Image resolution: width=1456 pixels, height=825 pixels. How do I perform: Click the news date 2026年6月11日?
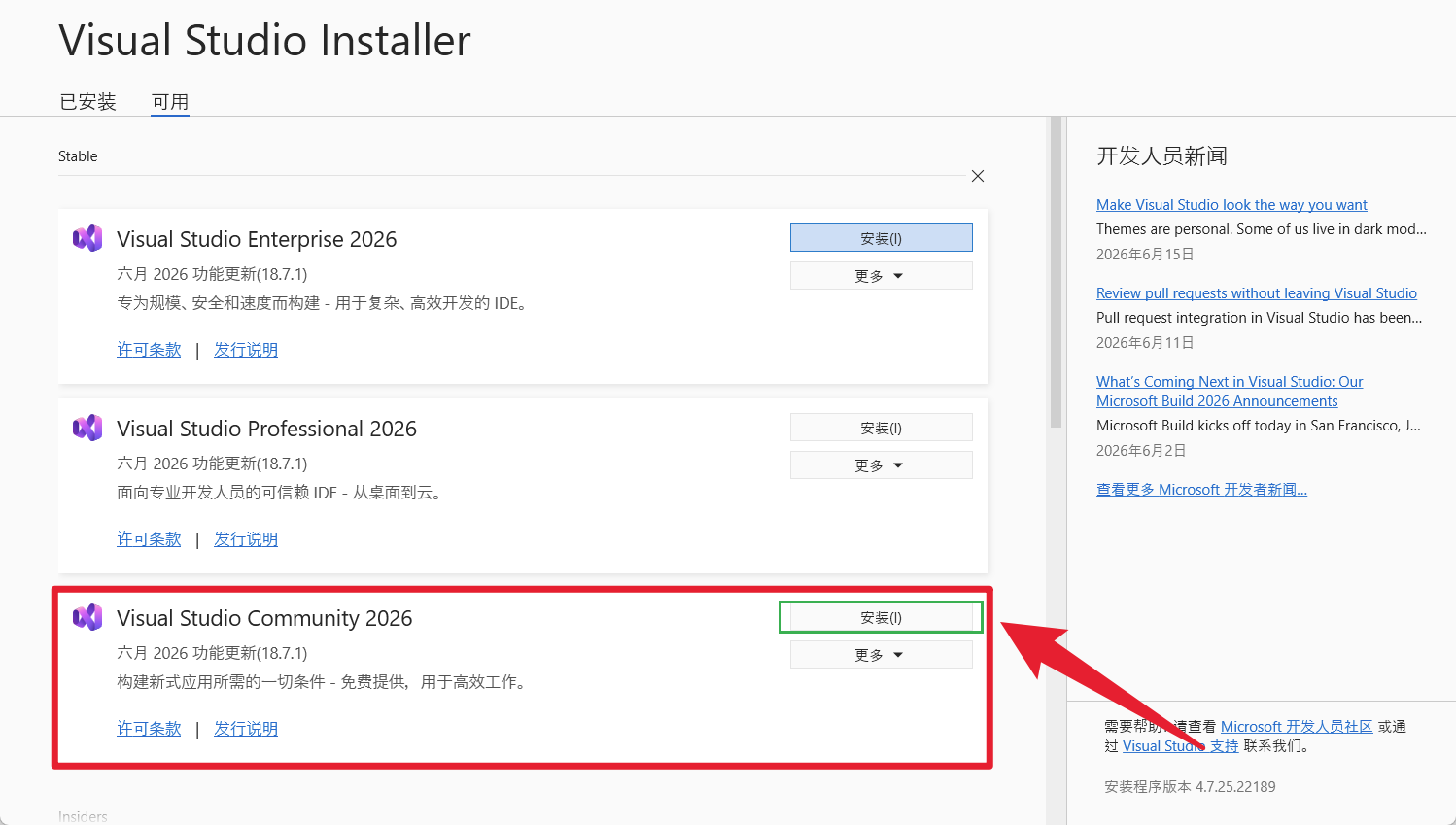click(x=1145, y=343)
